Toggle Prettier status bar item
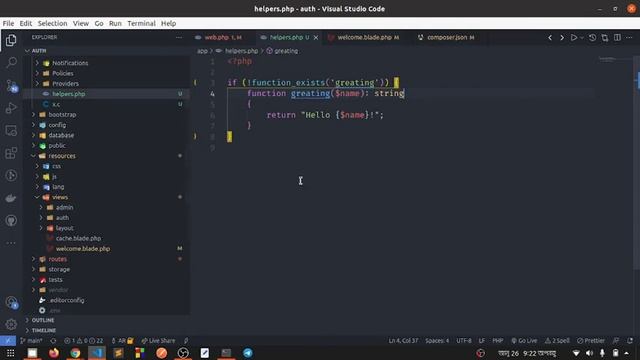The height and width of the screenshot is (360, 640). (x=591, y=340)
